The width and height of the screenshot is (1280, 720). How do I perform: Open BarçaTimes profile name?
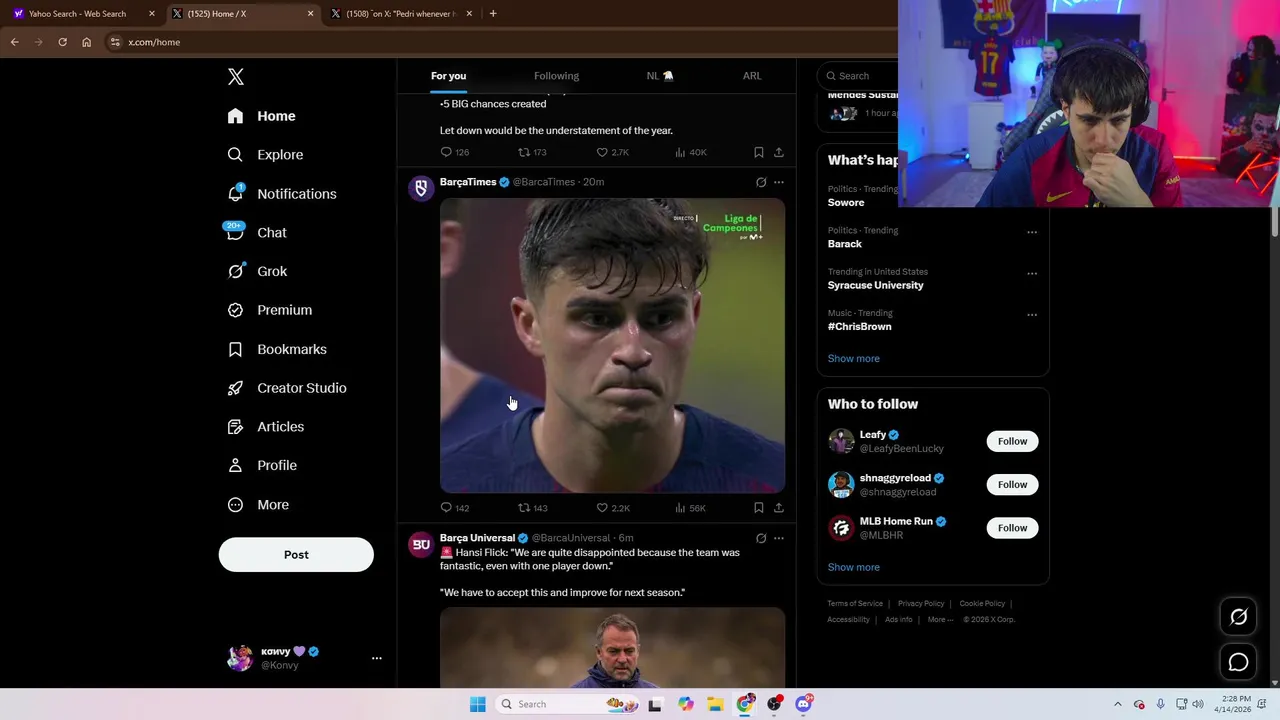(x=468, y=182)
